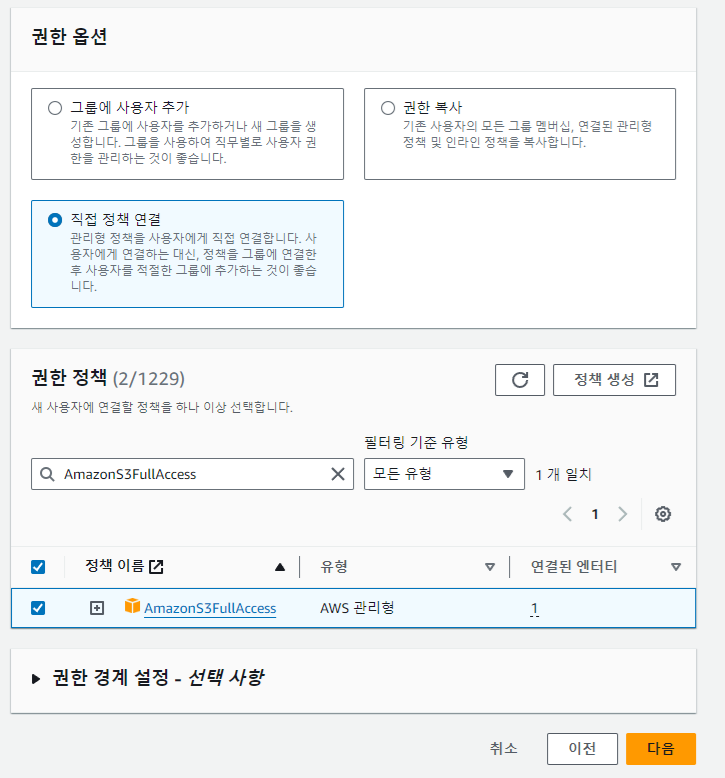The height and width of the screenshot is (778, 725).
Task: Expand the AmazonS3FullAccess row details plus icon
Action: tap(97, 608)
